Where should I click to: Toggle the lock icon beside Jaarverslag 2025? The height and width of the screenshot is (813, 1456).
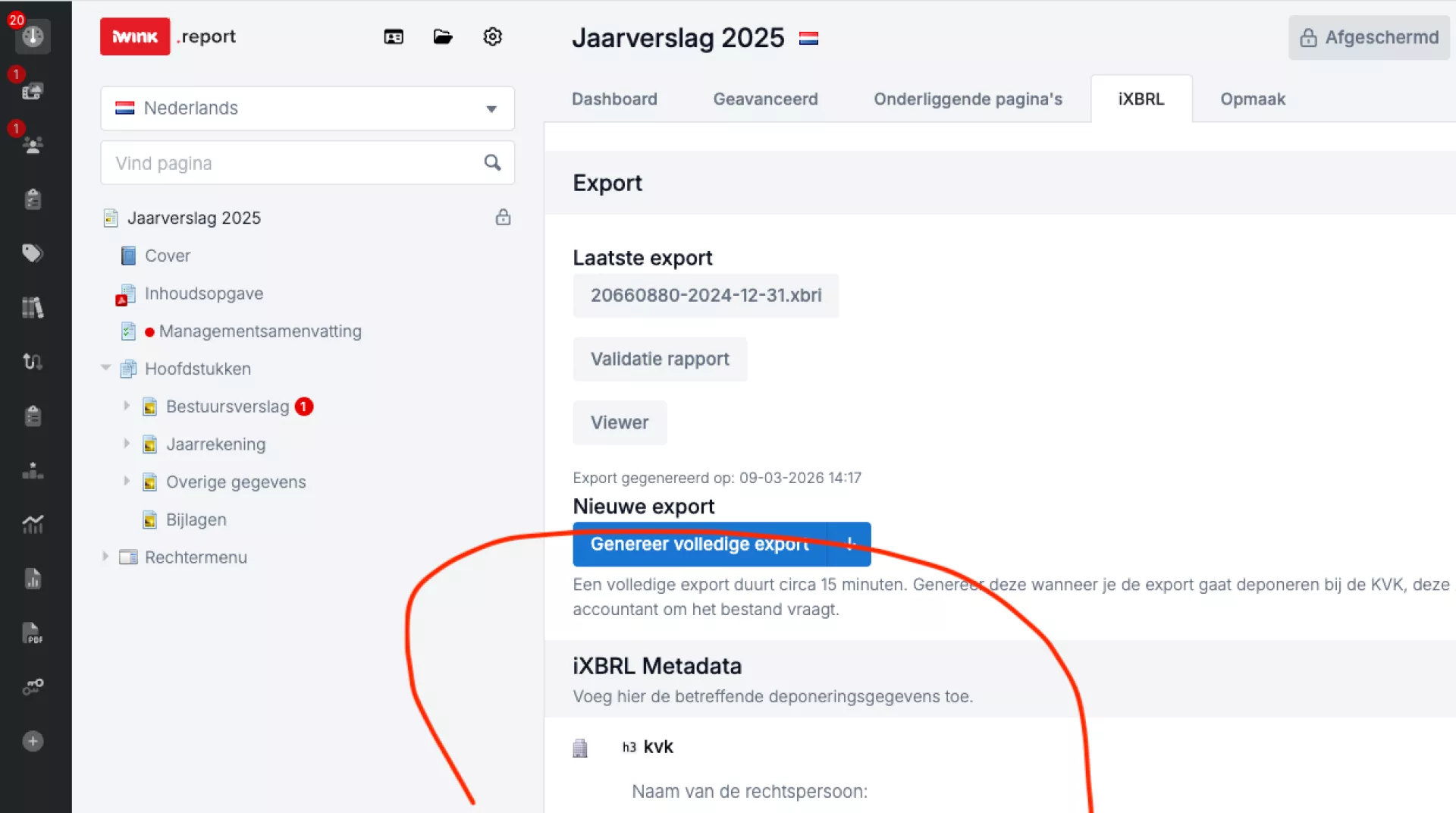click(503, 218)
